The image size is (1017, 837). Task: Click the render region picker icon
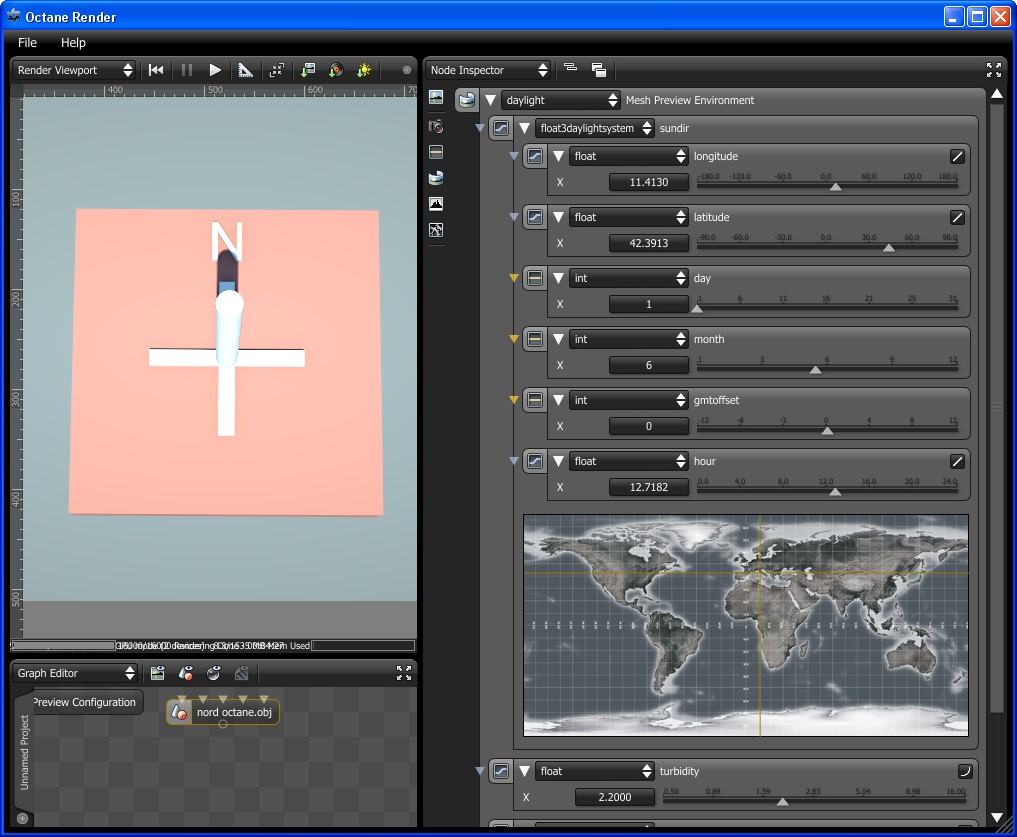coord(277,70)
